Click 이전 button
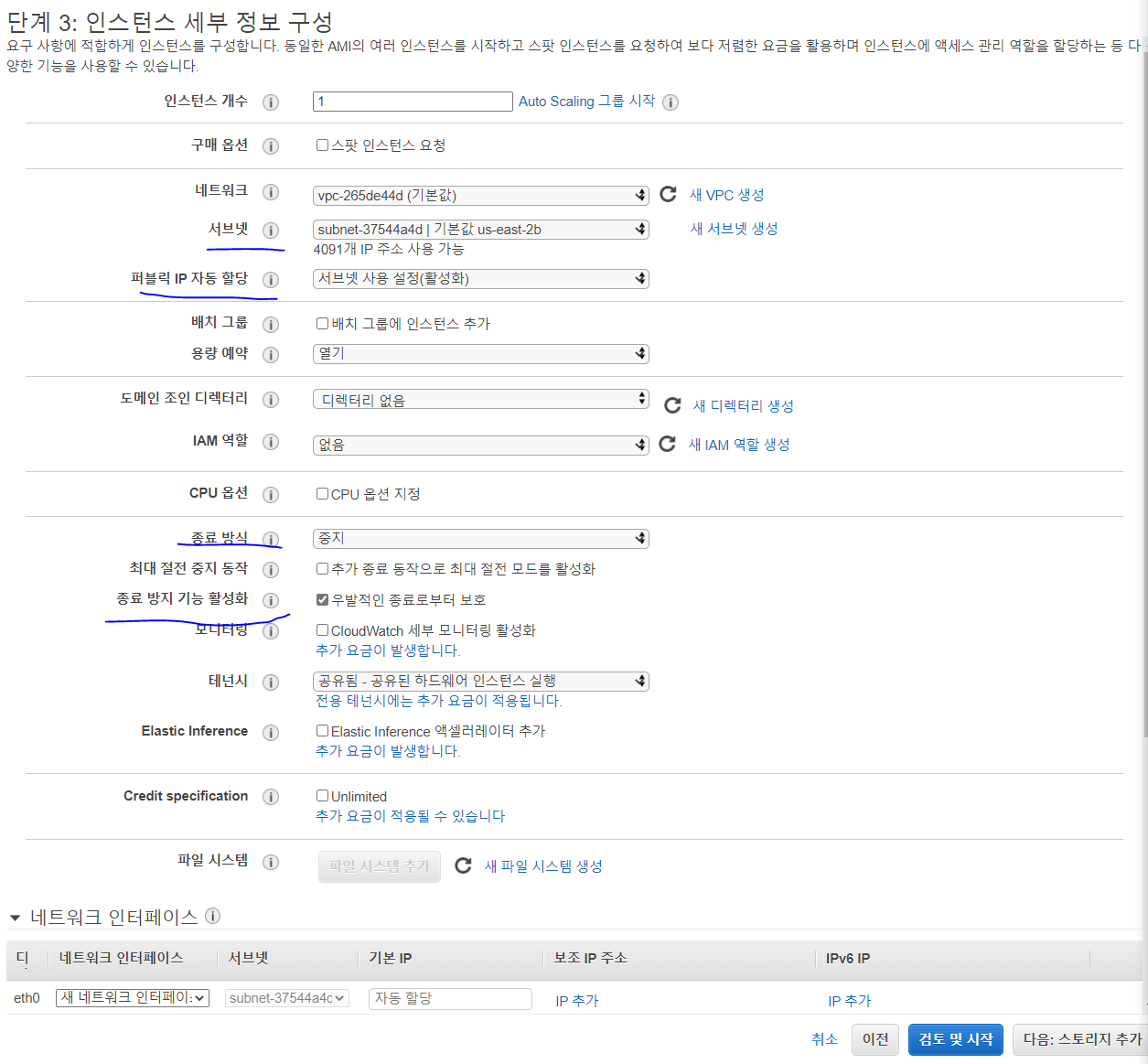 (x=875, y=1039)
